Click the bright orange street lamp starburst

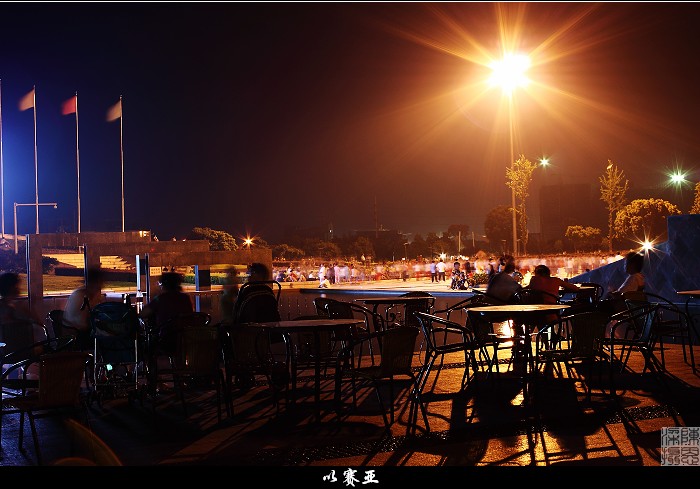[510, 71]
